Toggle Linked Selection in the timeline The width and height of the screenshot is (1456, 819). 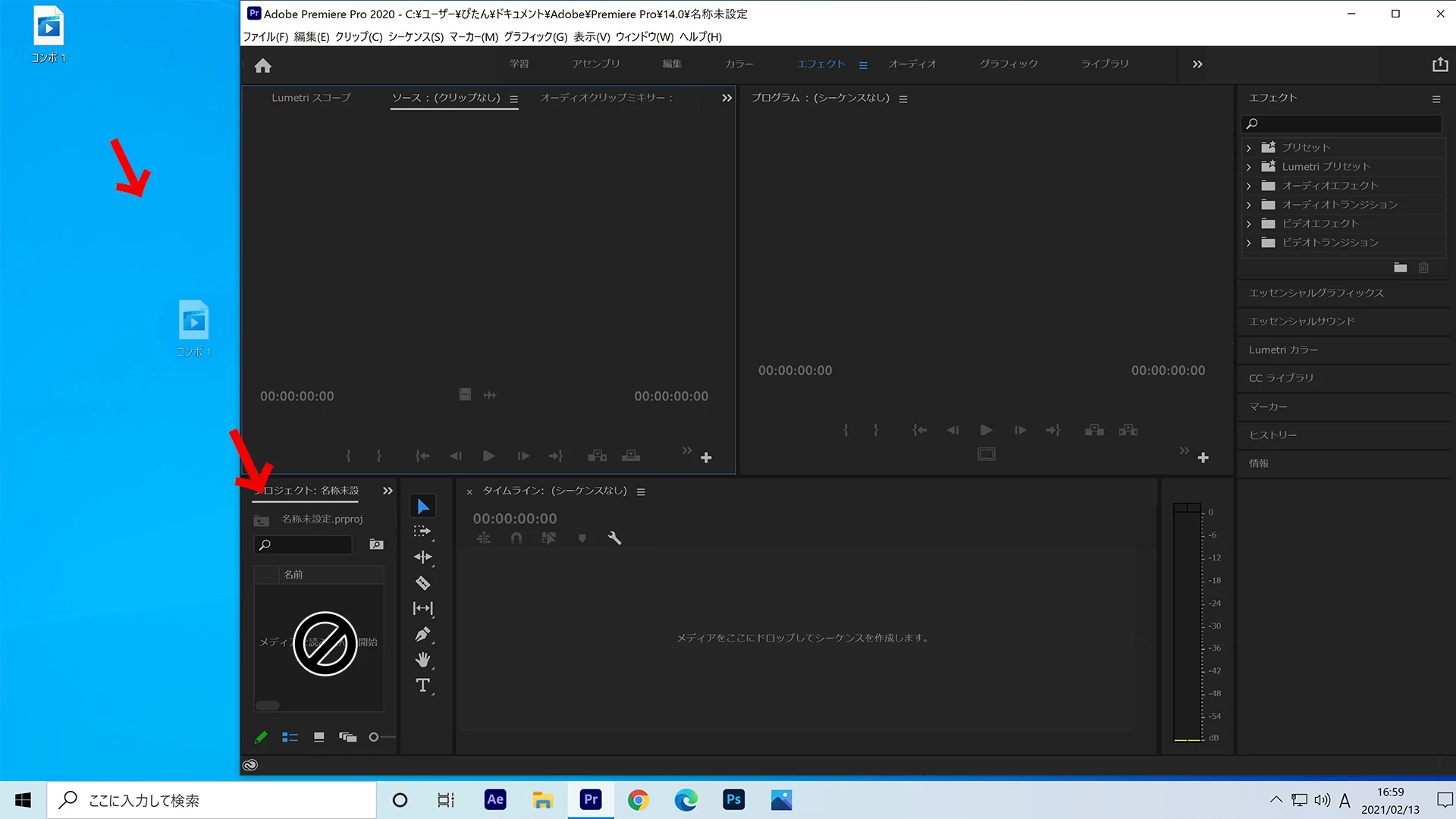[x=549, y=538]
